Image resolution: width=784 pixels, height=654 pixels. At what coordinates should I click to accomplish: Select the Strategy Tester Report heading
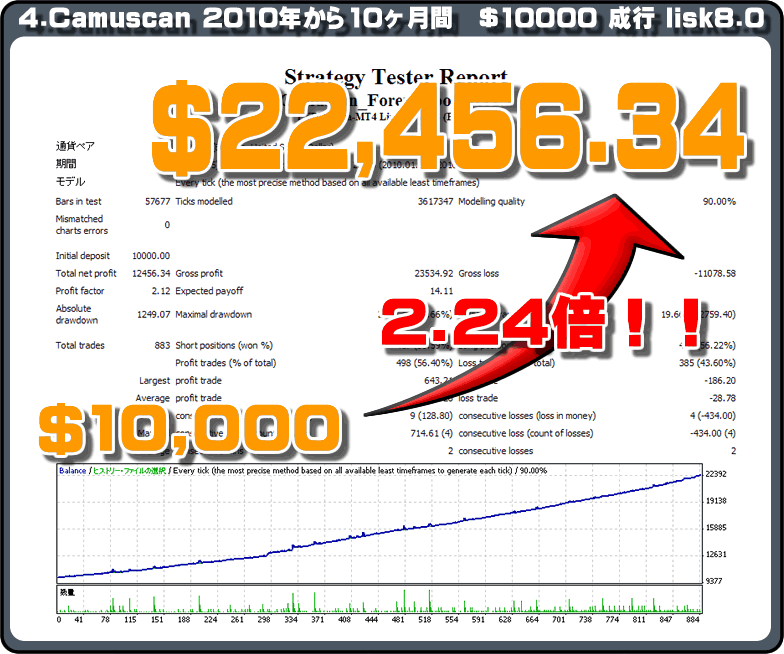tap(395, 76)
